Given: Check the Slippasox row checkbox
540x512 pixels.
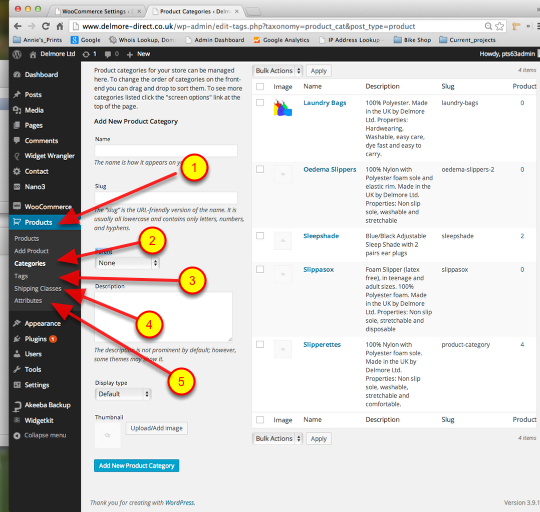Looking at the screenshot, I should coord(260,269).
